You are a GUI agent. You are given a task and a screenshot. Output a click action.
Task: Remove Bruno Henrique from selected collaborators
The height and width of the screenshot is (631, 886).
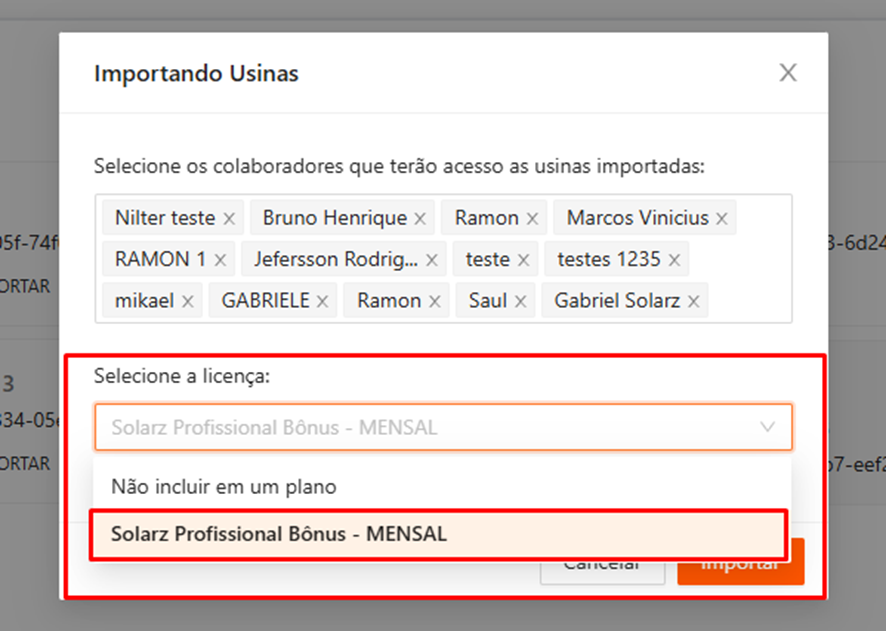[420, 218]
